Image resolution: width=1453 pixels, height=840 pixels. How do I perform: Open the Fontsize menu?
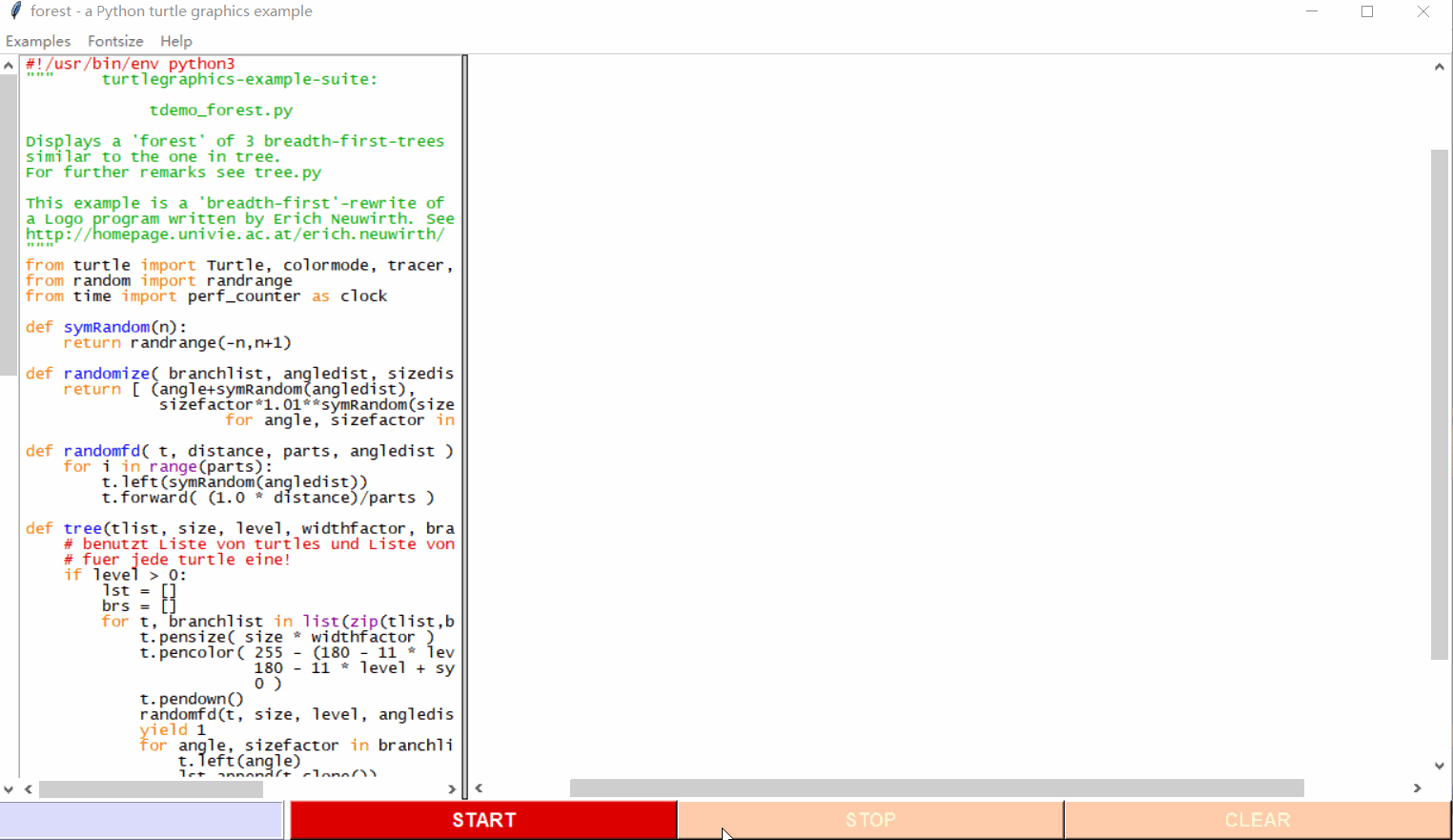(x=115, y=41)
